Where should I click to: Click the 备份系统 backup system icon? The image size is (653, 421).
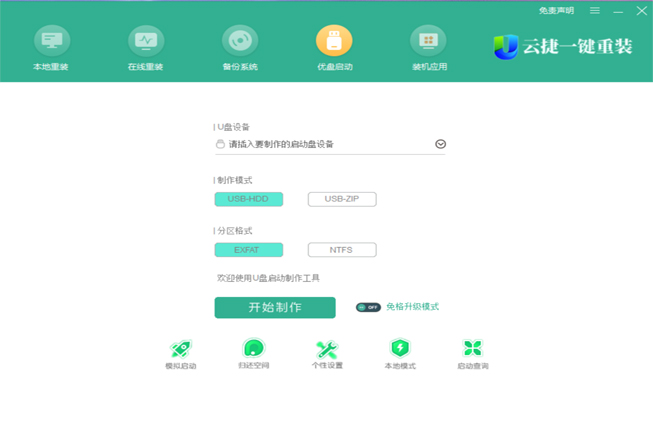pos(240,41)
